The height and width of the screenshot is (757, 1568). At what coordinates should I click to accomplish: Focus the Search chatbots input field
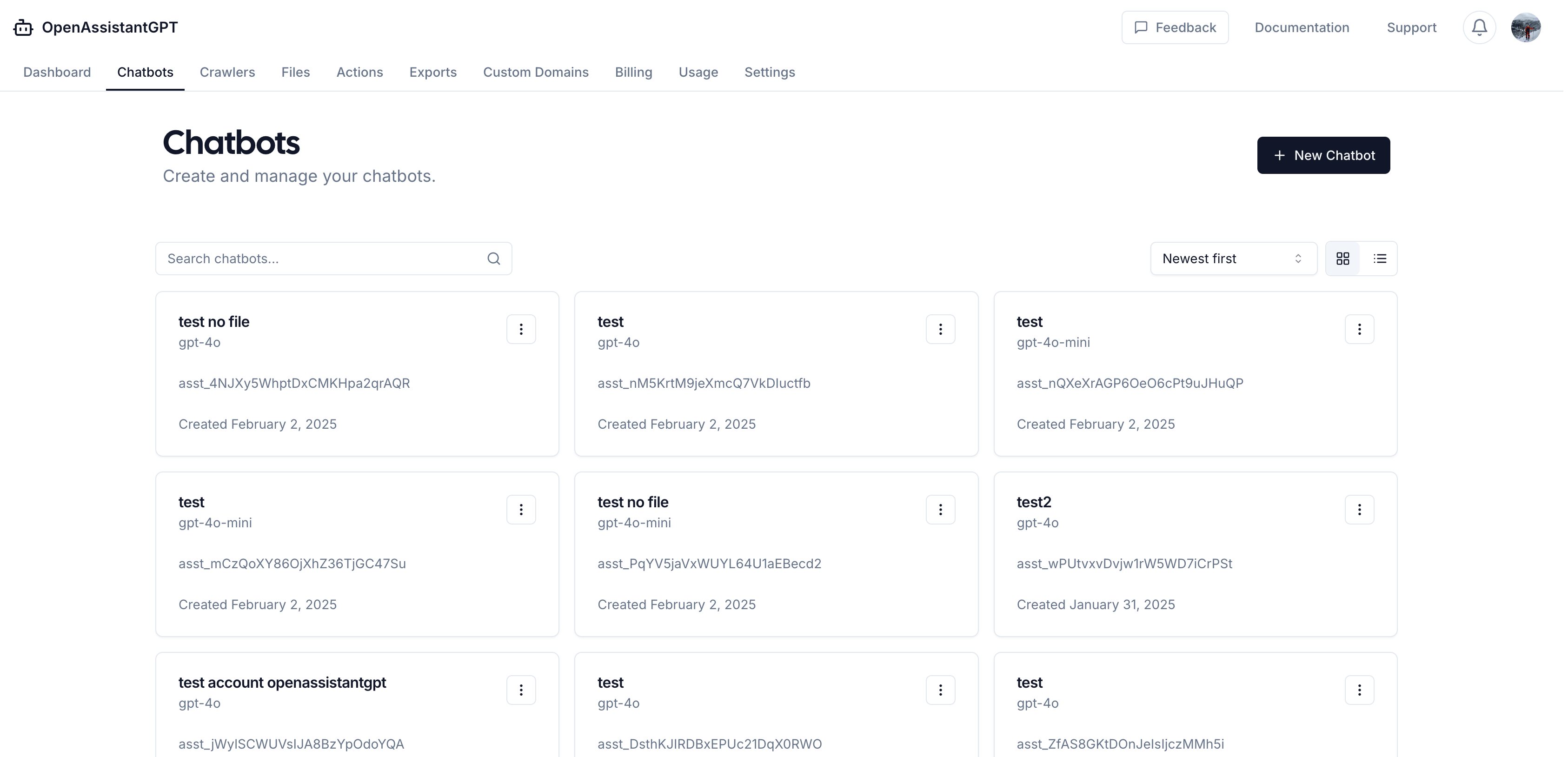pos(323,259)
